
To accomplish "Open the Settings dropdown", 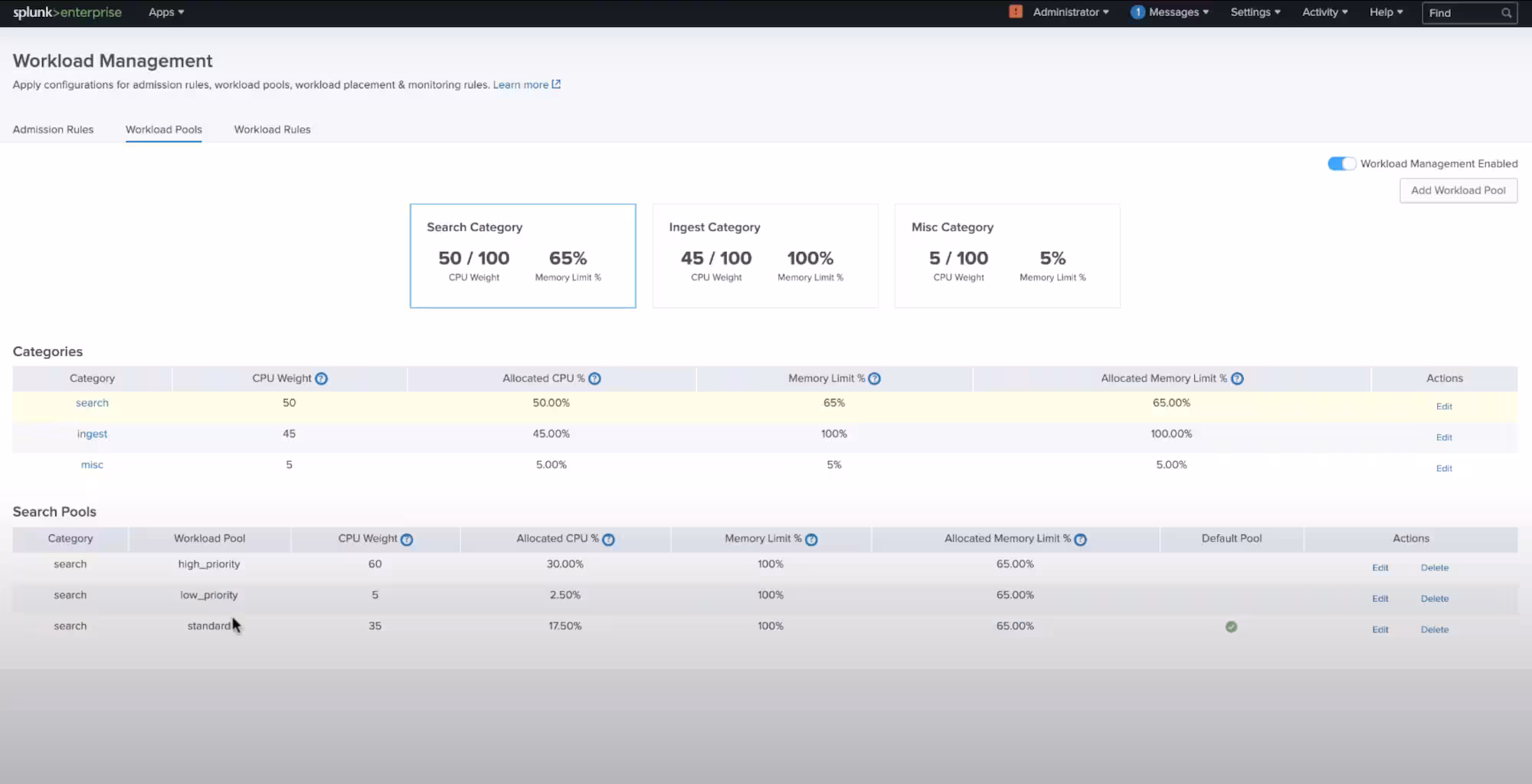I will 1255,12.
